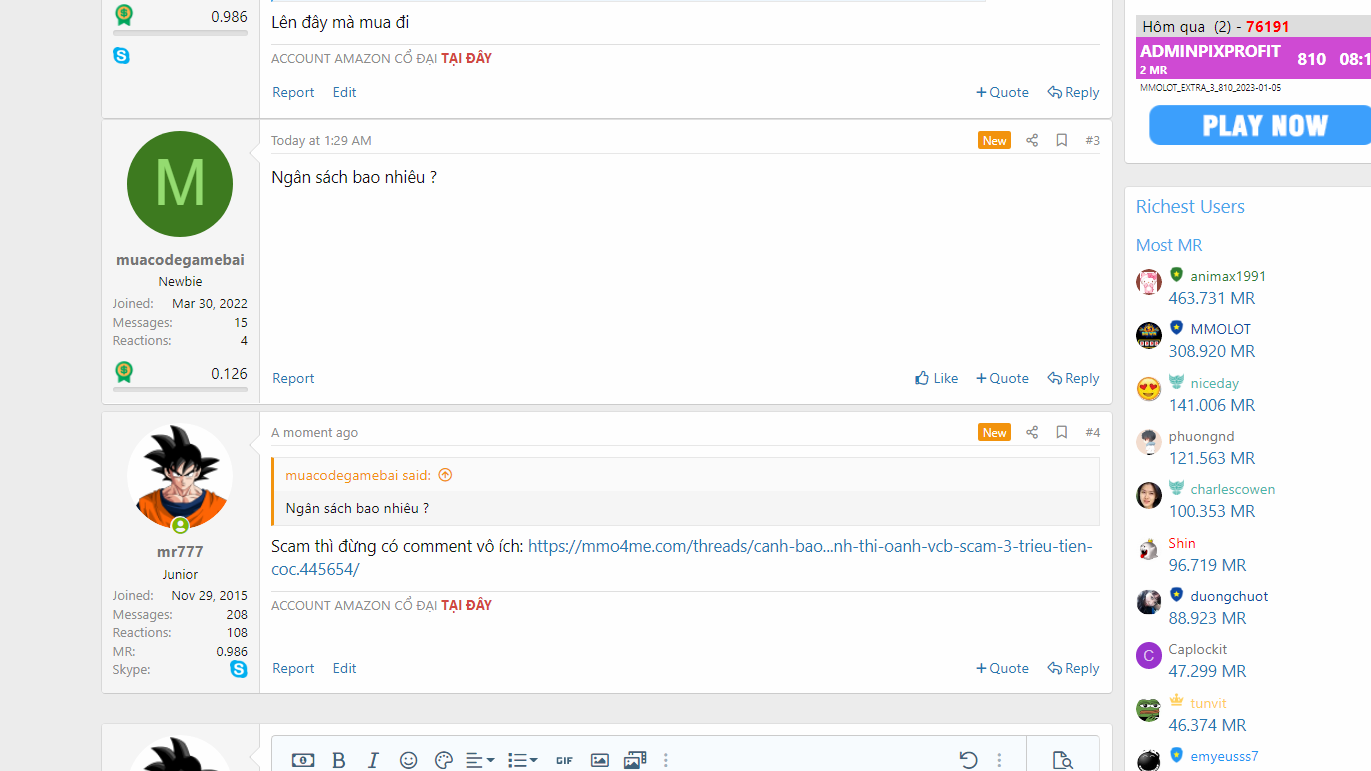This screenshot has width=1371, height=771.
Task: Click the editor preview icon
Action: (x=1063, y=760)
